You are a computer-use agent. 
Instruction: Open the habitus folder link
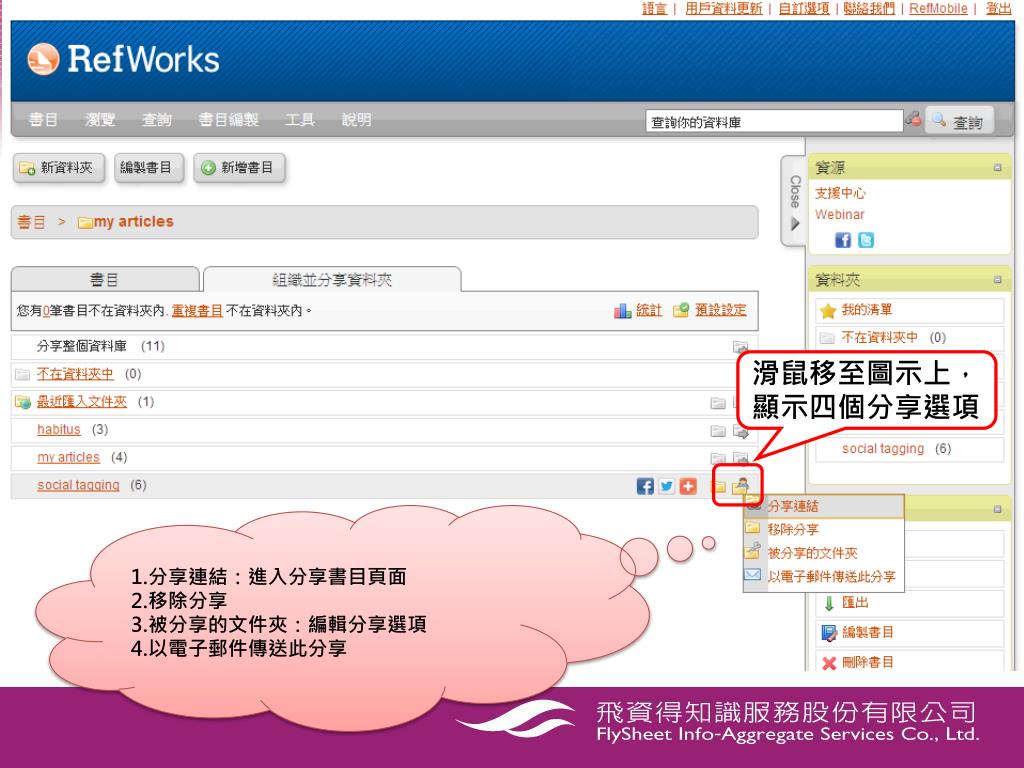(x=59, y=430)
